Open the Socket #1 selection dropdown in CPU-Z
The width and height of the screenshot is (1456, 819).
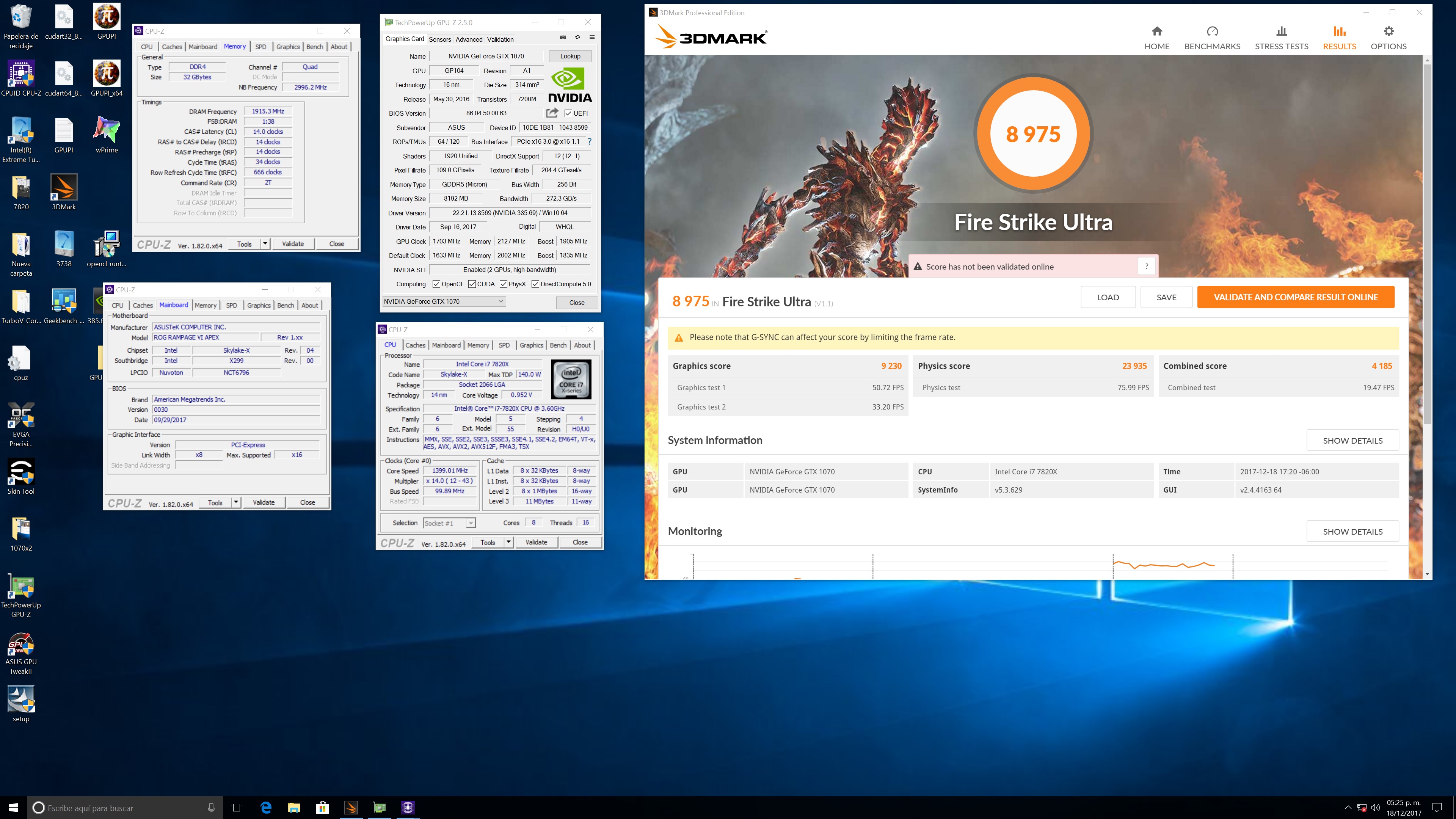tap(449, 523)
